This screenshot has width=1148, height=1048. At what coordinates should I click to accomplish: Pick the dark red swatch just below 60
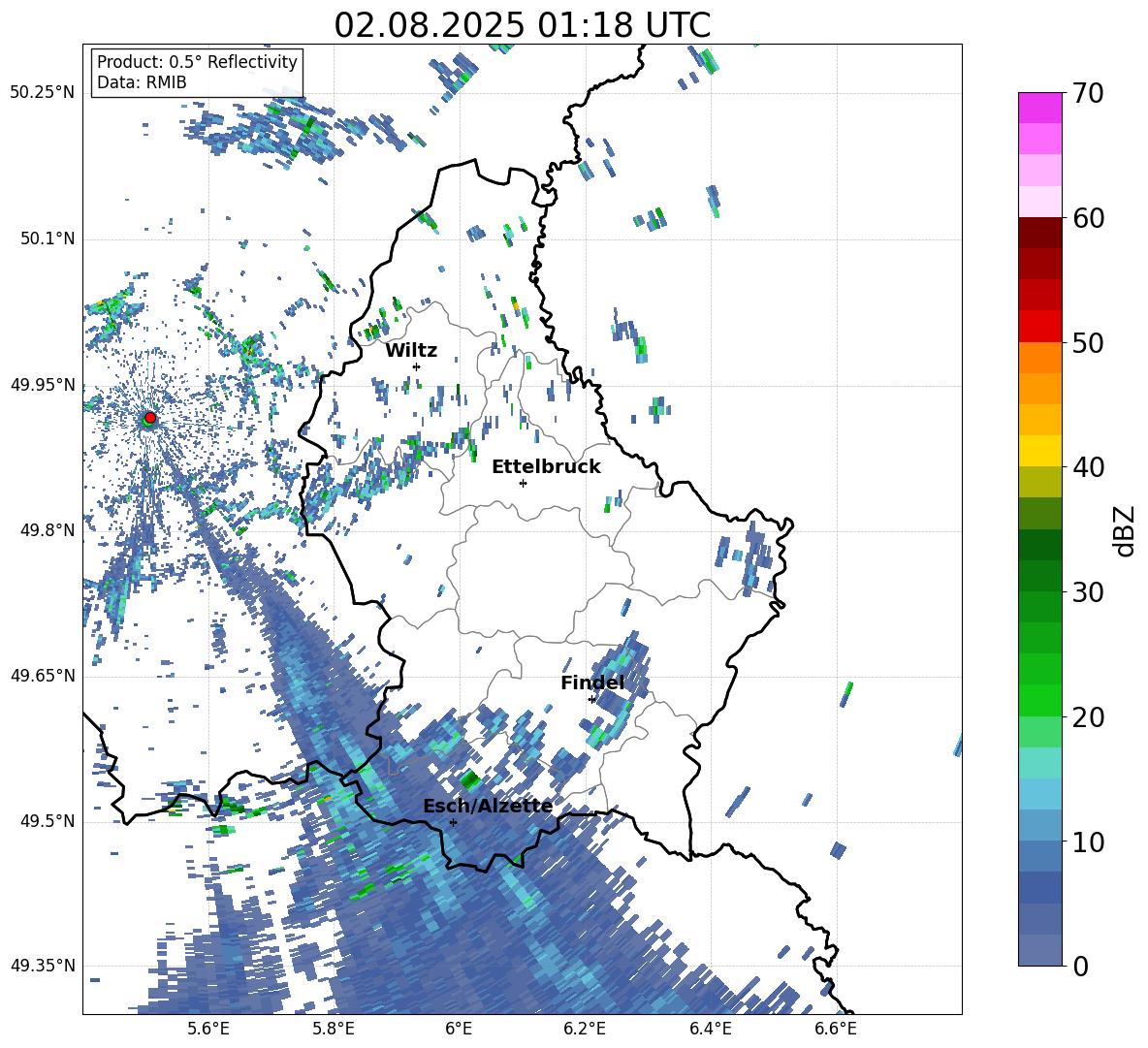coord(1039,232)
